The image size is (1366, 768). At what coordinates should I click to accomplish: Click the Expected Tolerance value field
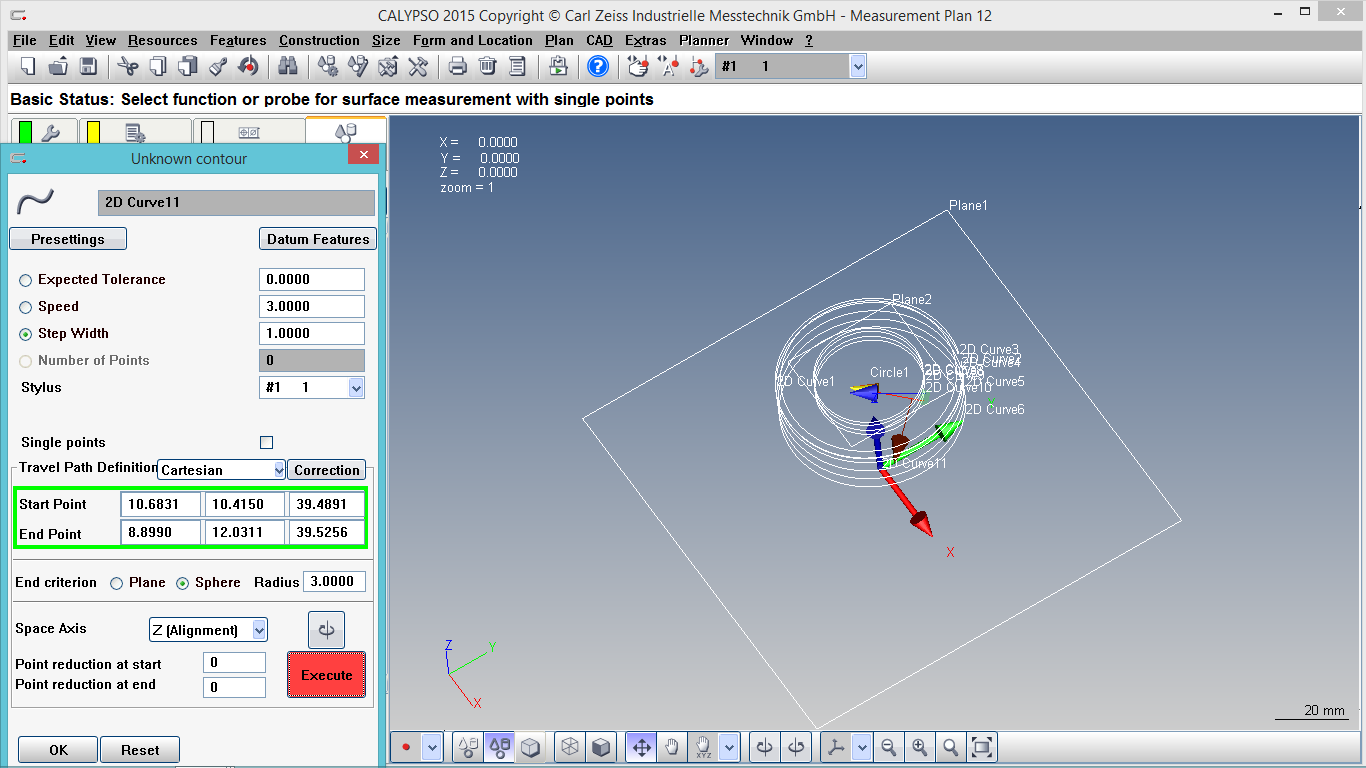312,280
